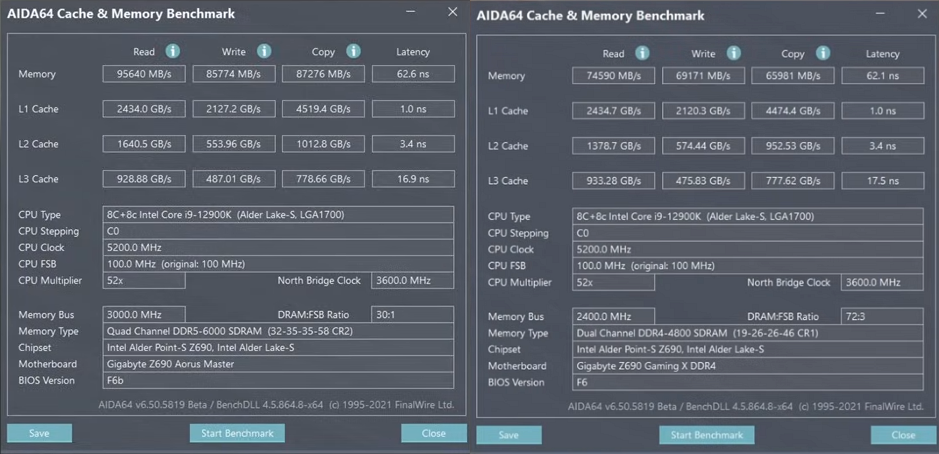Close the right AIDA64 window with the X
The height and width of the screenshot is (454, 939).
[x=922, y=14]
